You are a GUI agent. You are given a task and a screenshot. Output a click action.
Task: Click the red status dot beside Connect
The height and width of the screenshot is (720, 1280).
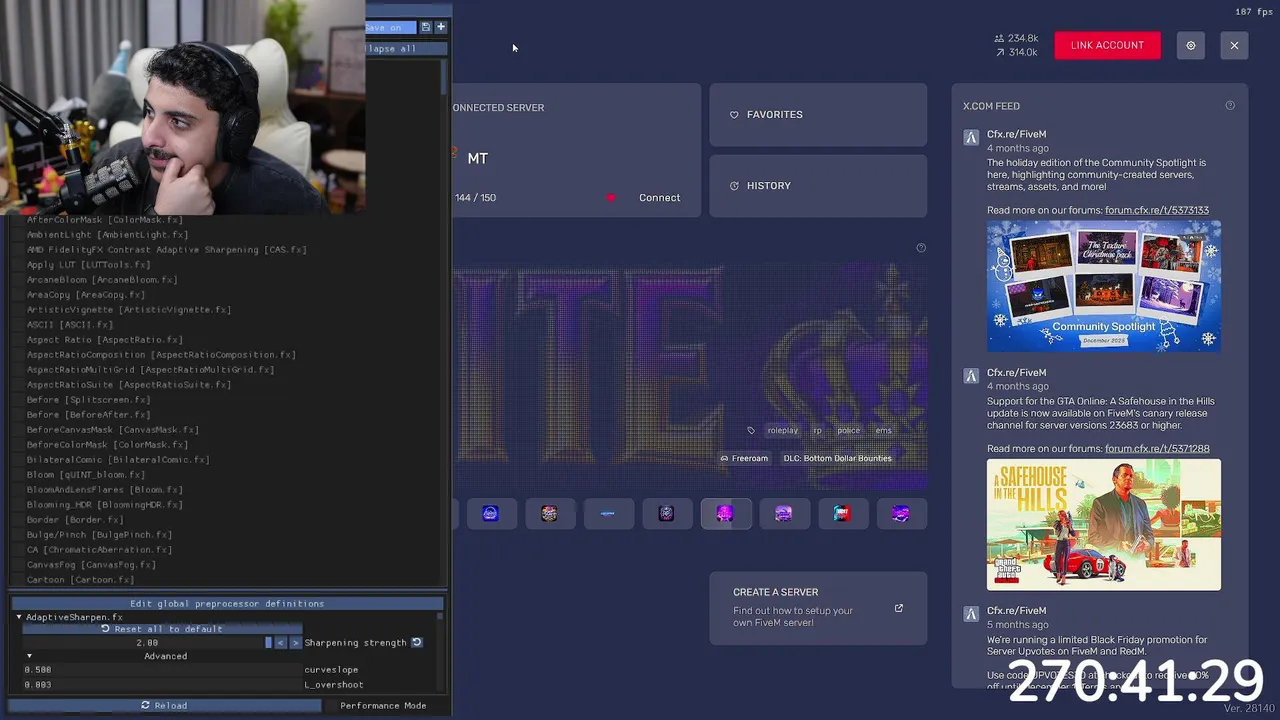point(611,198)
